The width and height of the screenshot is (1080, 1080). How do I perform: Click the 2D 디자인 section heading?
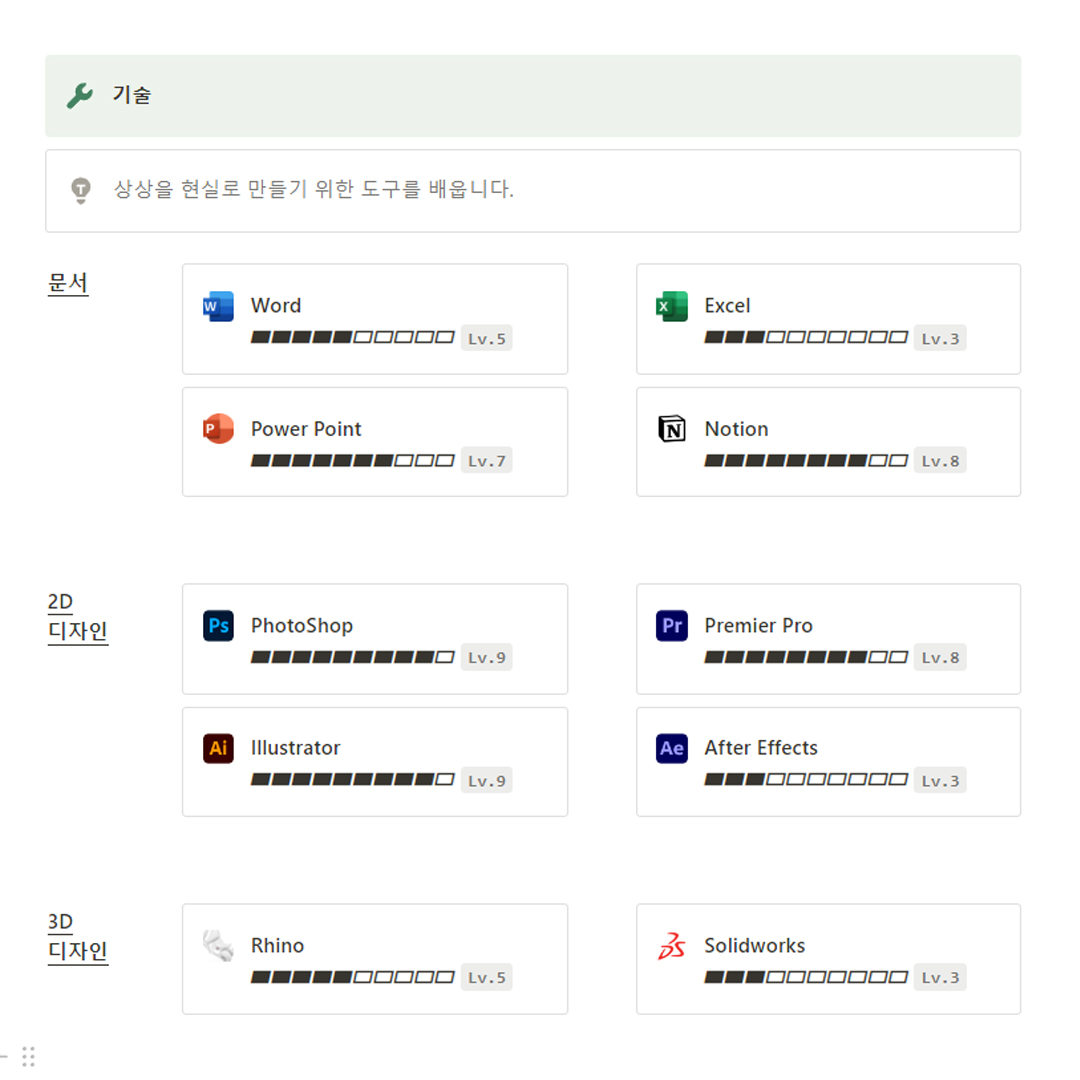[77, 617]
